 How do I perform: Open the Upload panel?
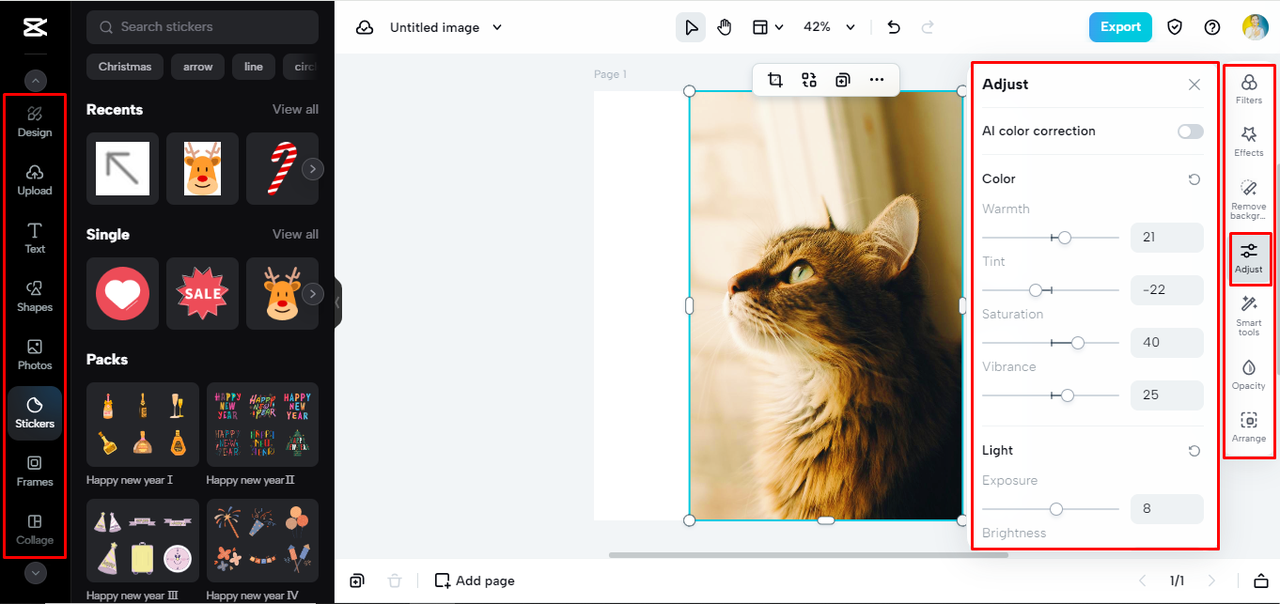pyautogui.click(x=35, y=180)
